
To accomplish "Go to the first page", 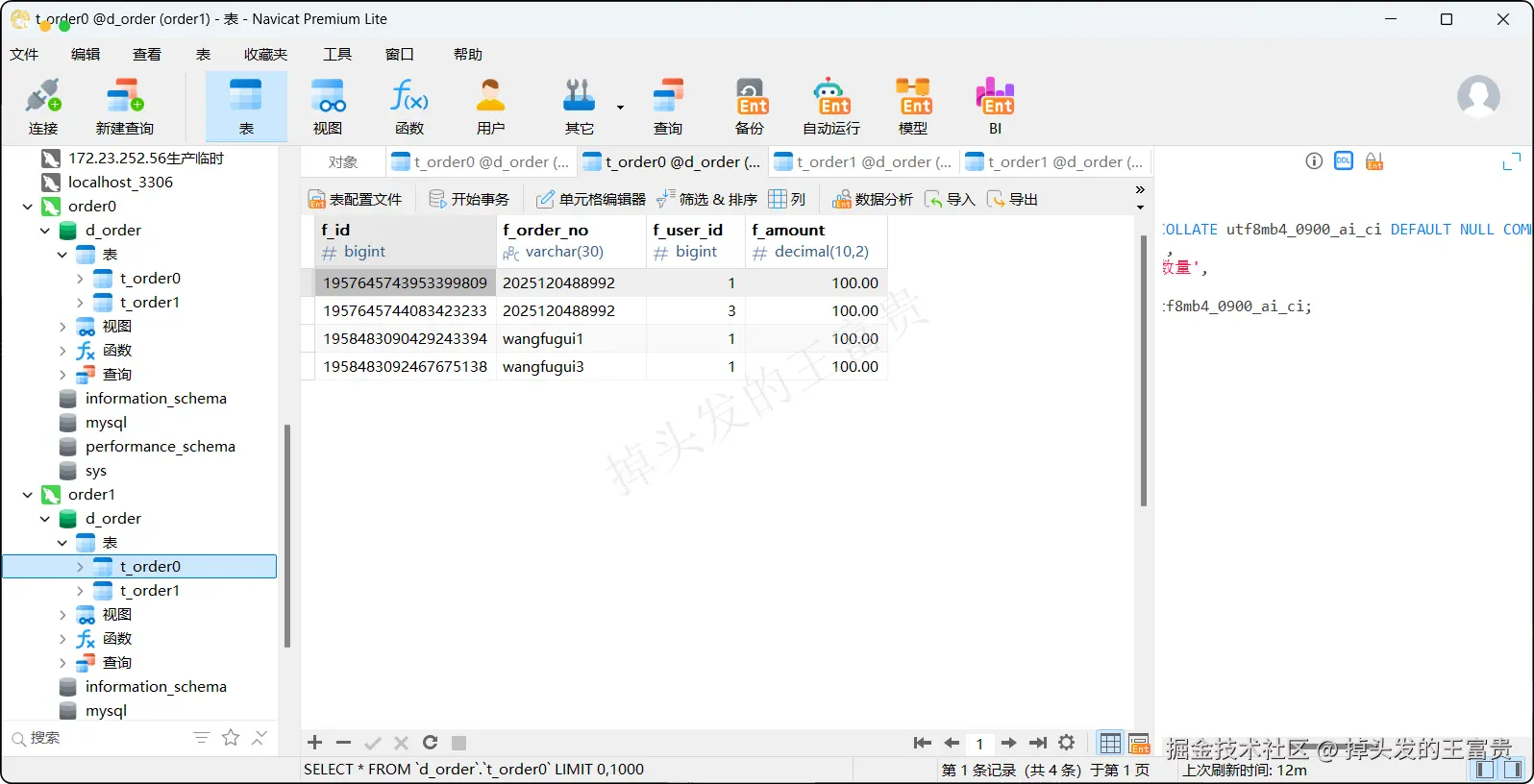I will [x=922, y=743].
